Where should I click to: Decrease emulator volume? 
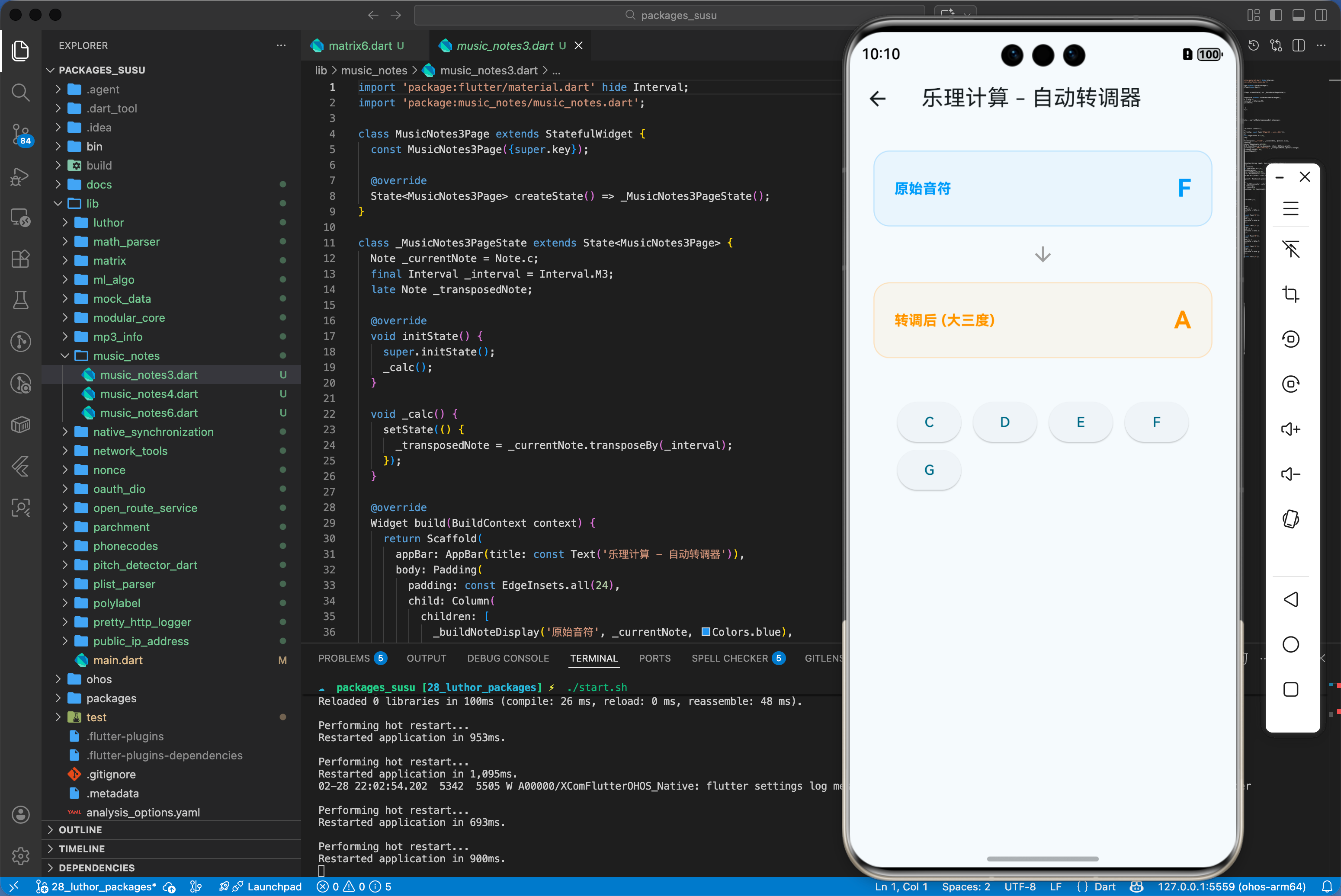coord(1291,474)
